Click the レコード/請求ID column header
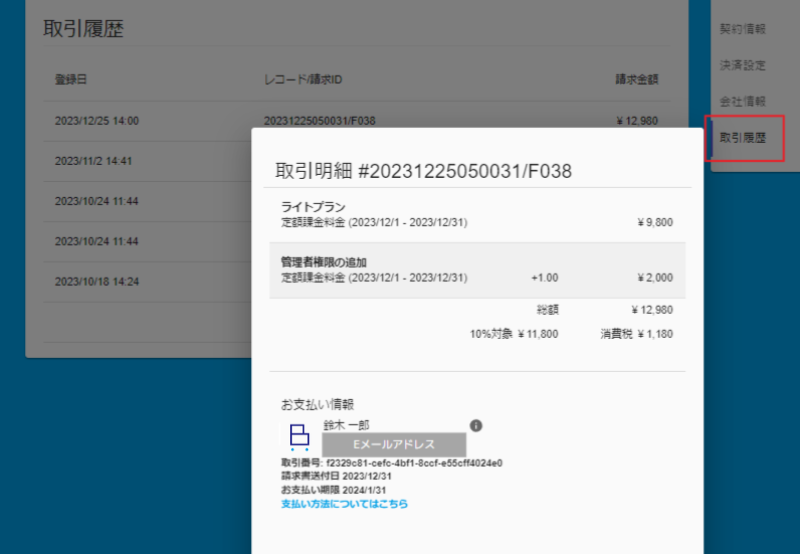This screenshot has width=800, height=554. (x=304, y=79)
